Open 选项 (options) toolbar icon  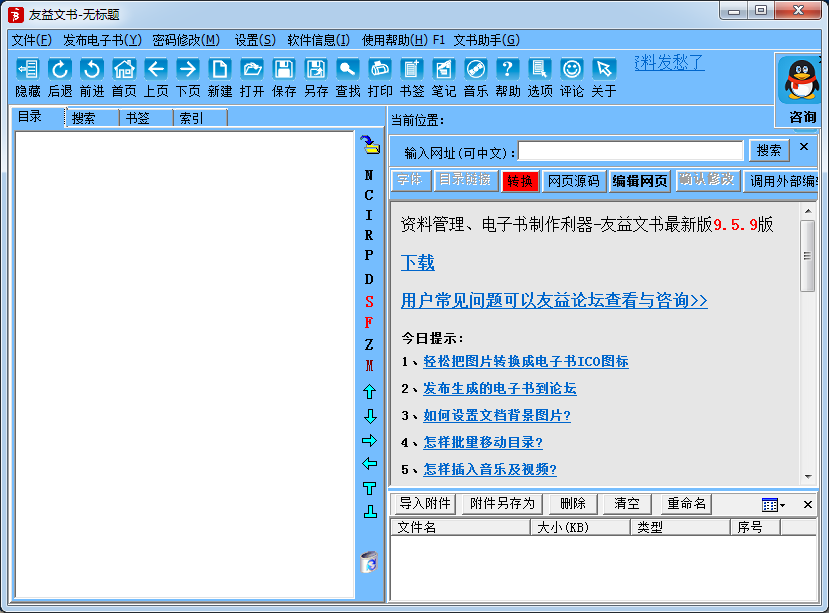point(540,69)
